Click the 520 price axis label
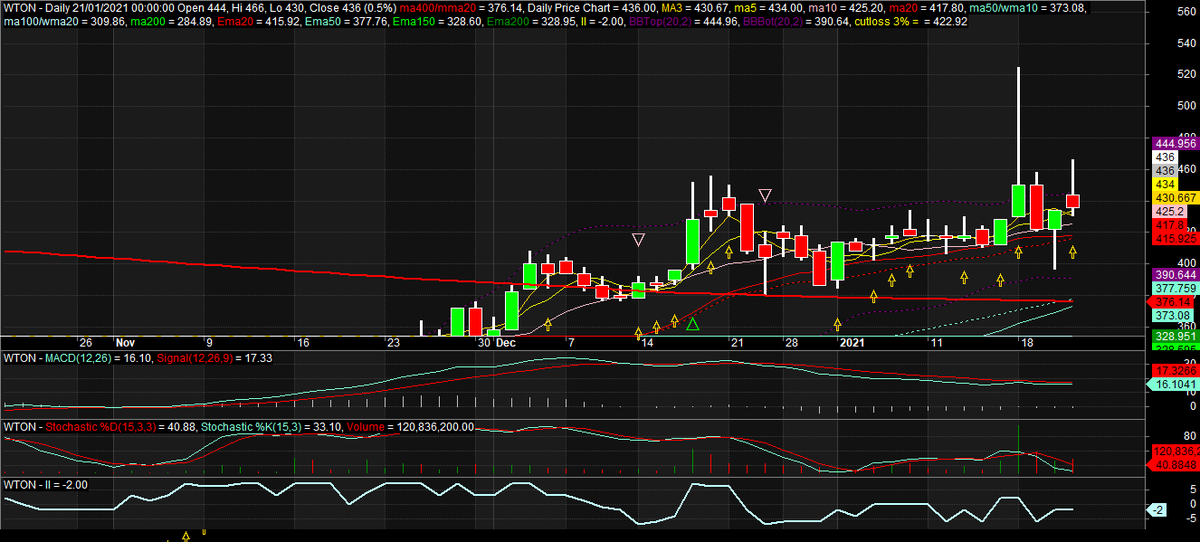This screenshot has width=1200, height=542. [1189, 74]
